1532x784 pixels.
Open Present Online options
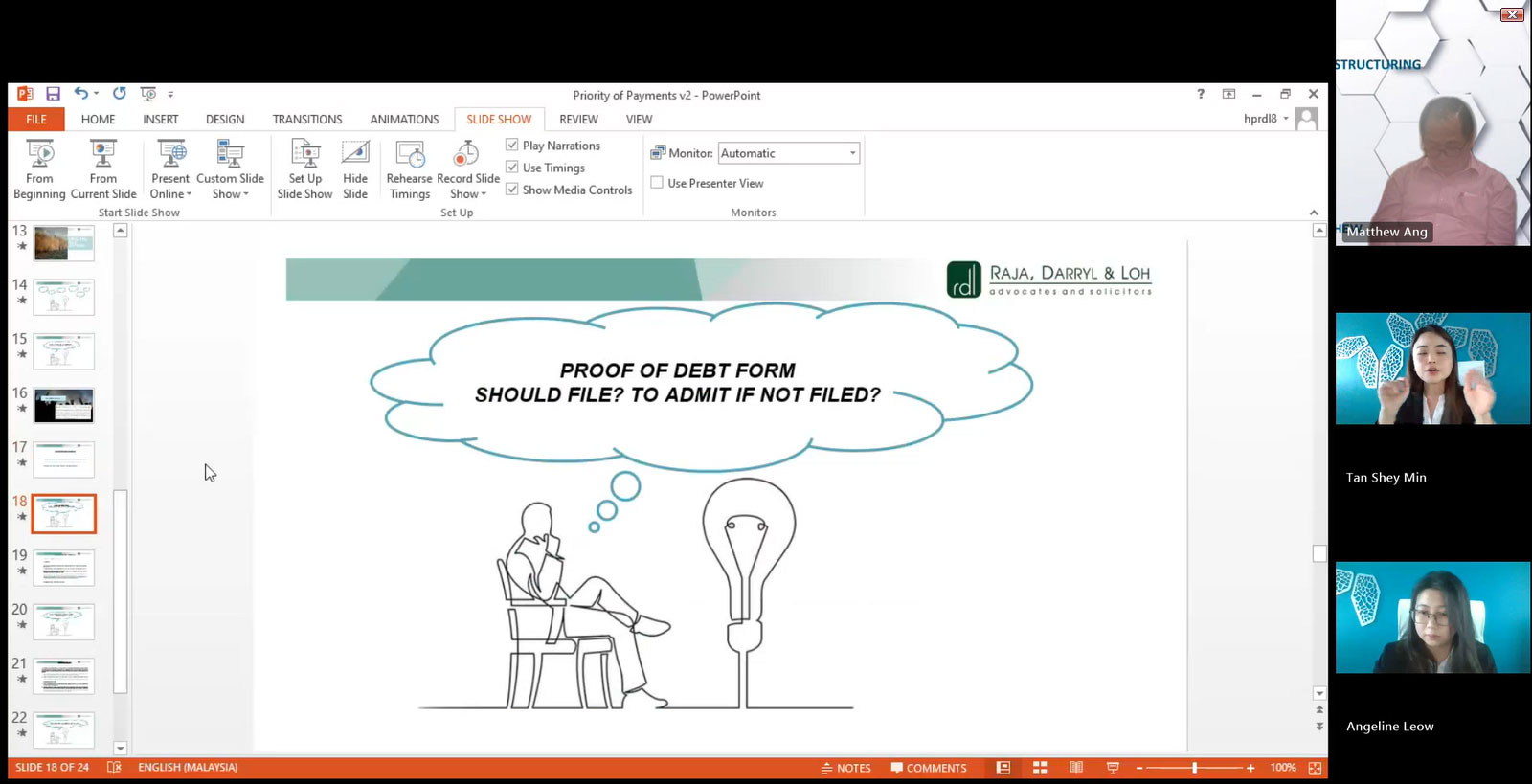pyautogui.click(x=170, y=169)
